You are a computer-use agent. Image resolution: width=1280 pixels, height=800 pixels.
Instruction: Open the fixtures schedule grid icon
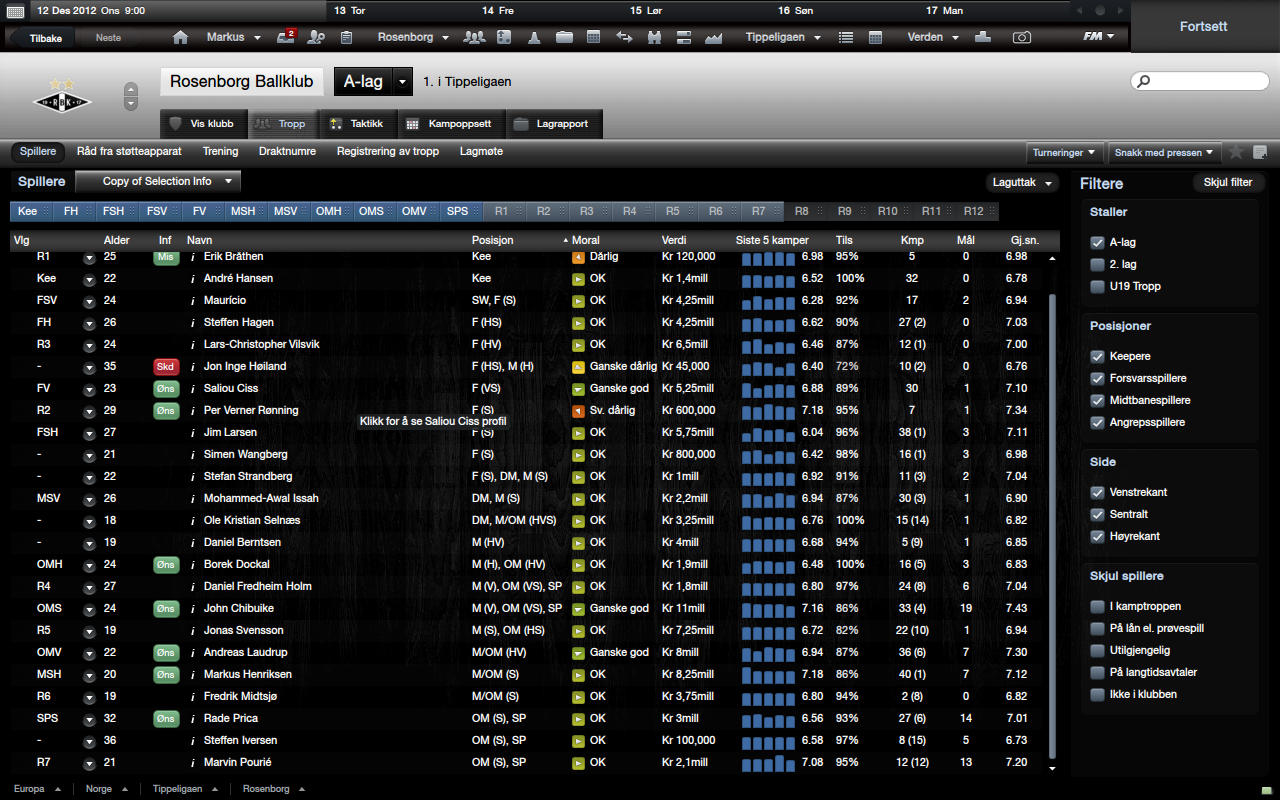coord(593,37)
